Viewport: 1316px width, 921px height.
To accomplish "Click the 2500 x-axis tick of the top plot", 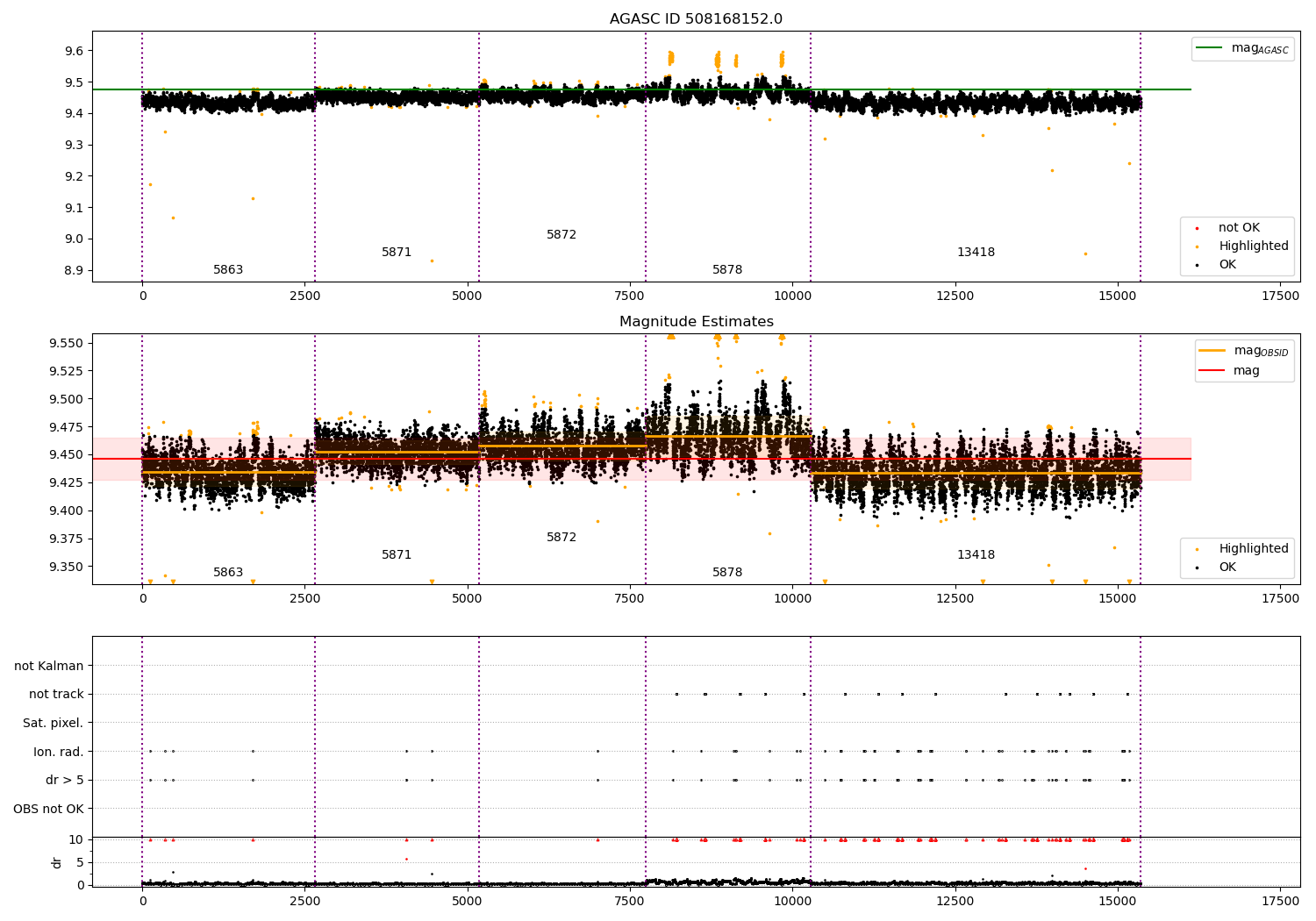I will (304, 296).
